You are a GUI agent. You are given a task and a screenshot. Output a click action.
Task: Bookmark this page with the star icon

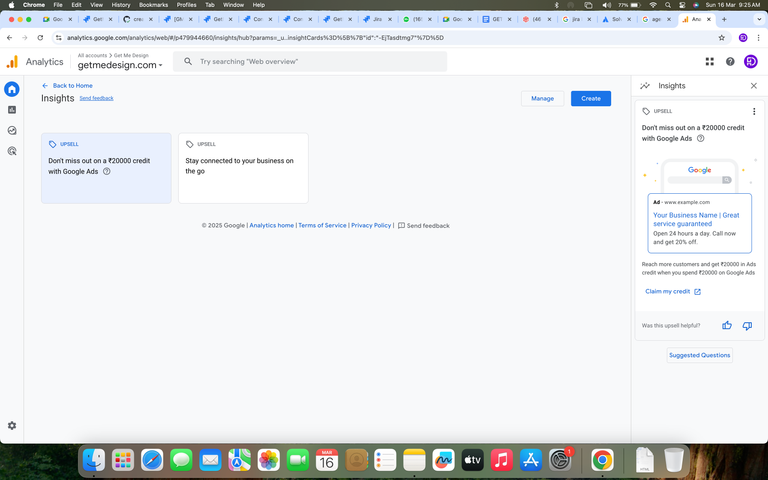tap(721, 38)
